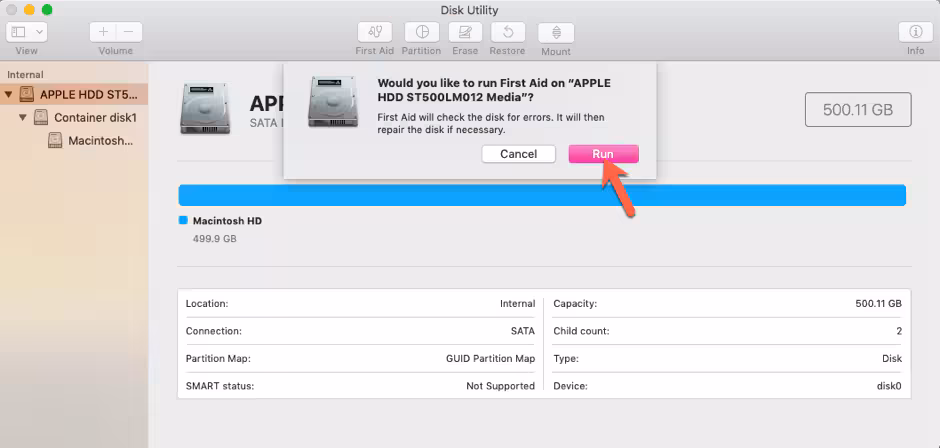Click the blue Macintosh HD legend square
Screen dimensions: 940x448
click(x=183, y=221)
